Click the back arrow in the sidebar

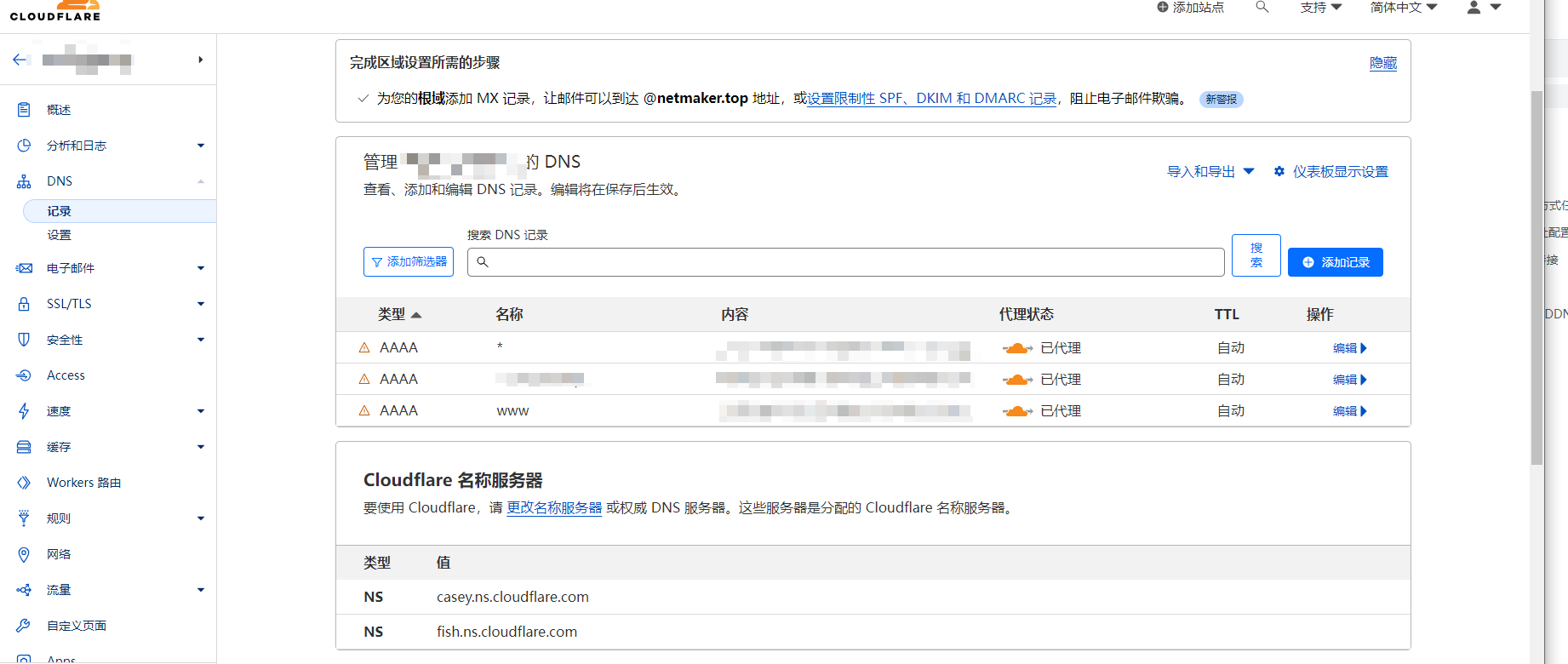point(20,60)
